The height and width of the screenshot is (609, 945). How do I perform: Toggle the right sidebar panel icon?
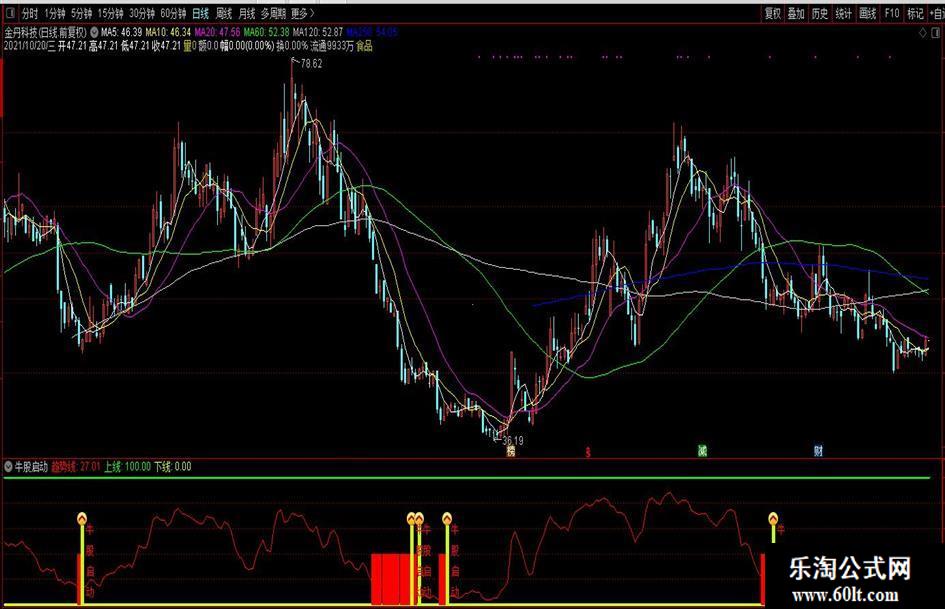[x=937, y=33]
